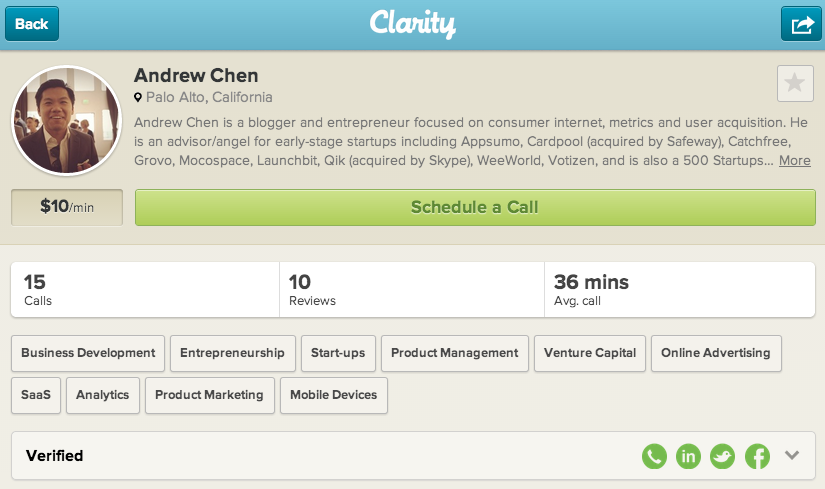825x489 pixels.
Task: Open the Twitter bird verified icon
Action: point(722,456)
